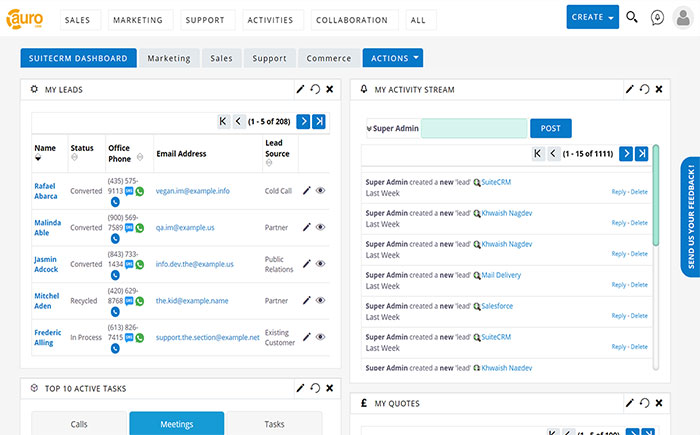Edit the Top 10 Active Tasks dashlet
The width and height of the screenshot is (700, 435).
[300, 388]
